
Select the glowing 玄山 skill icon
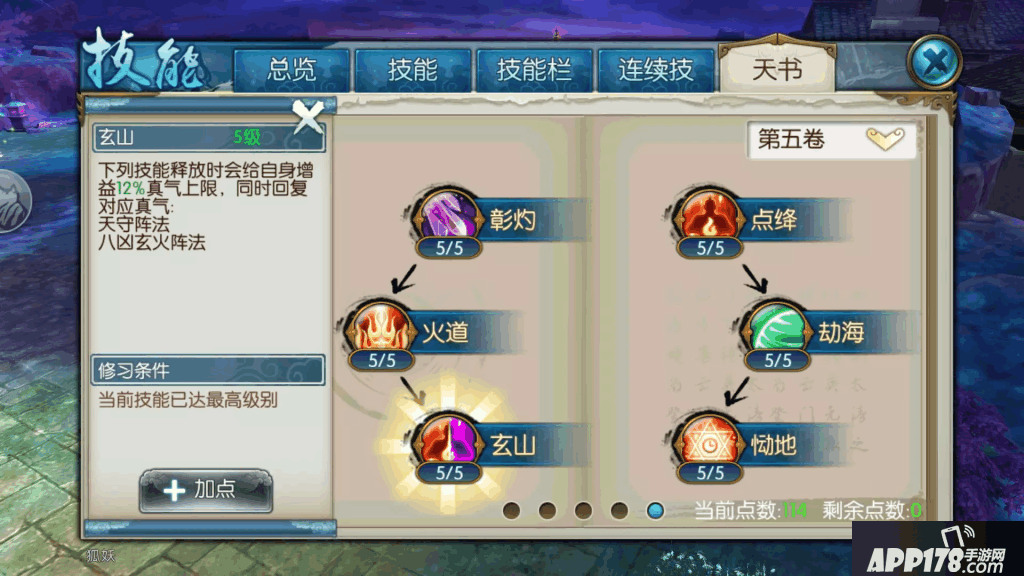449,441
